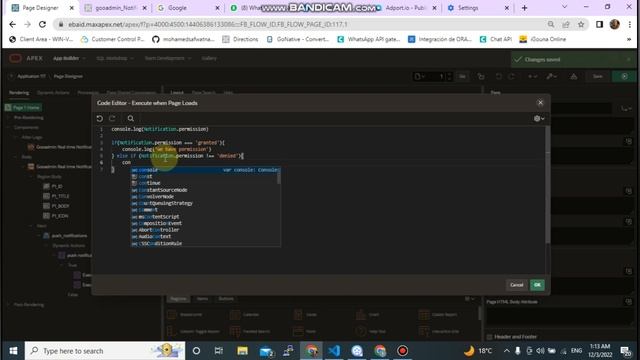This screenshot has height=360, width=640.
Task: Open browser side panel
Action: (599, 24)
